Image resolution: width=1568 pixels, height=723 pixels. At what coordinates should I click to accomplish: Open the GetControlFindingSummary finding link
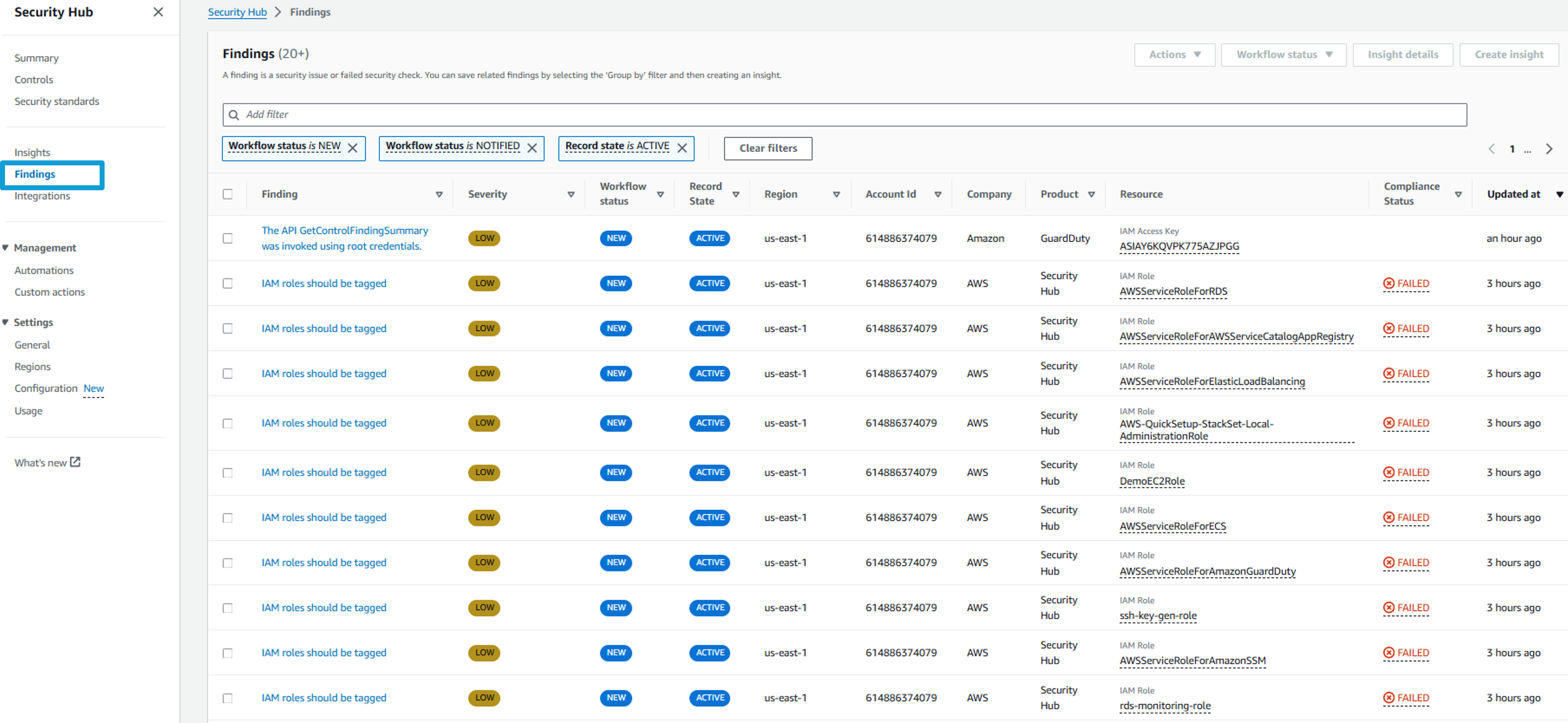(x=344, y=238)
